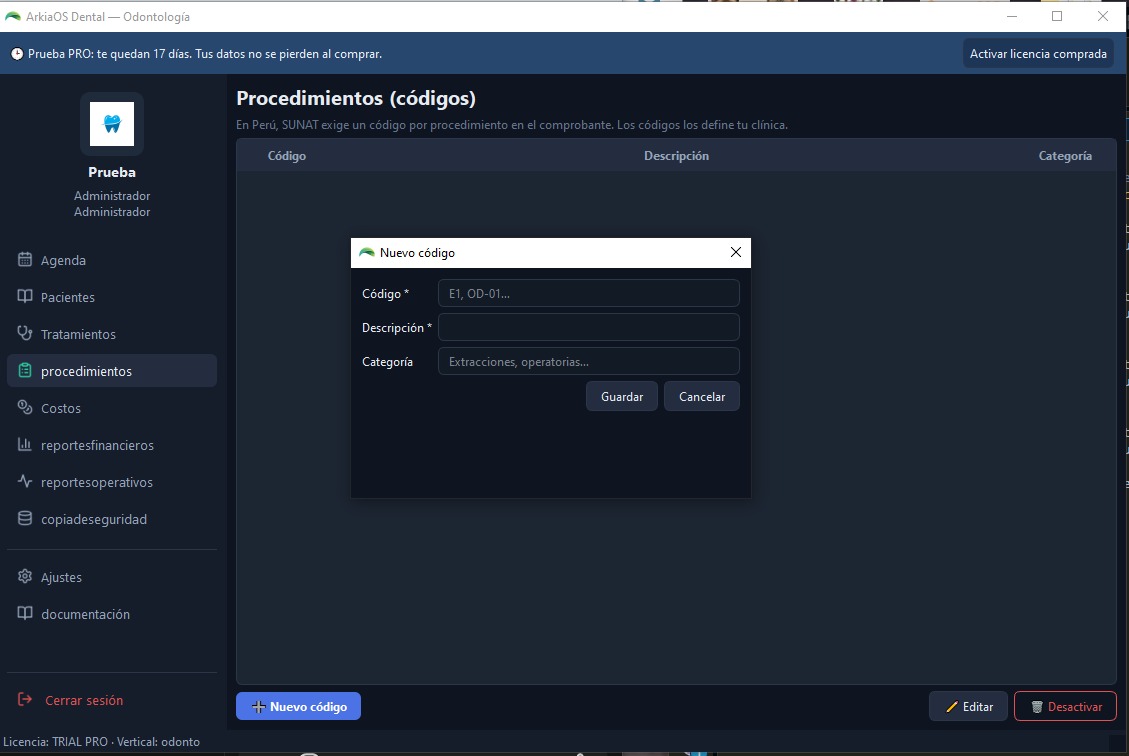Viewport: 1129px width, 756px height.
Task: Close the Nuevo código dialog
Action: 735,252
